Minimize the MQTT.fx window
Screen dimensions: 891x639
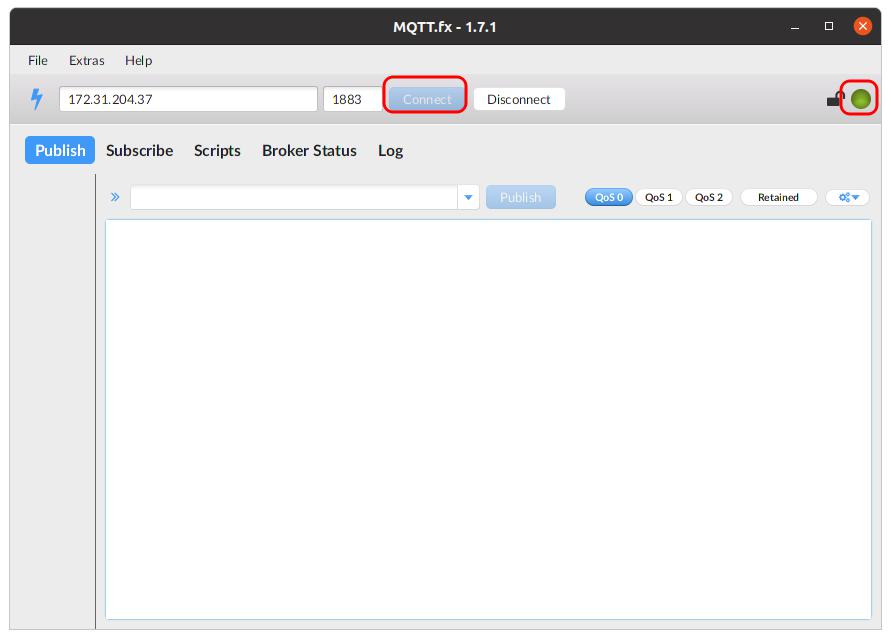pyautogui.click(x=795, y=27)
